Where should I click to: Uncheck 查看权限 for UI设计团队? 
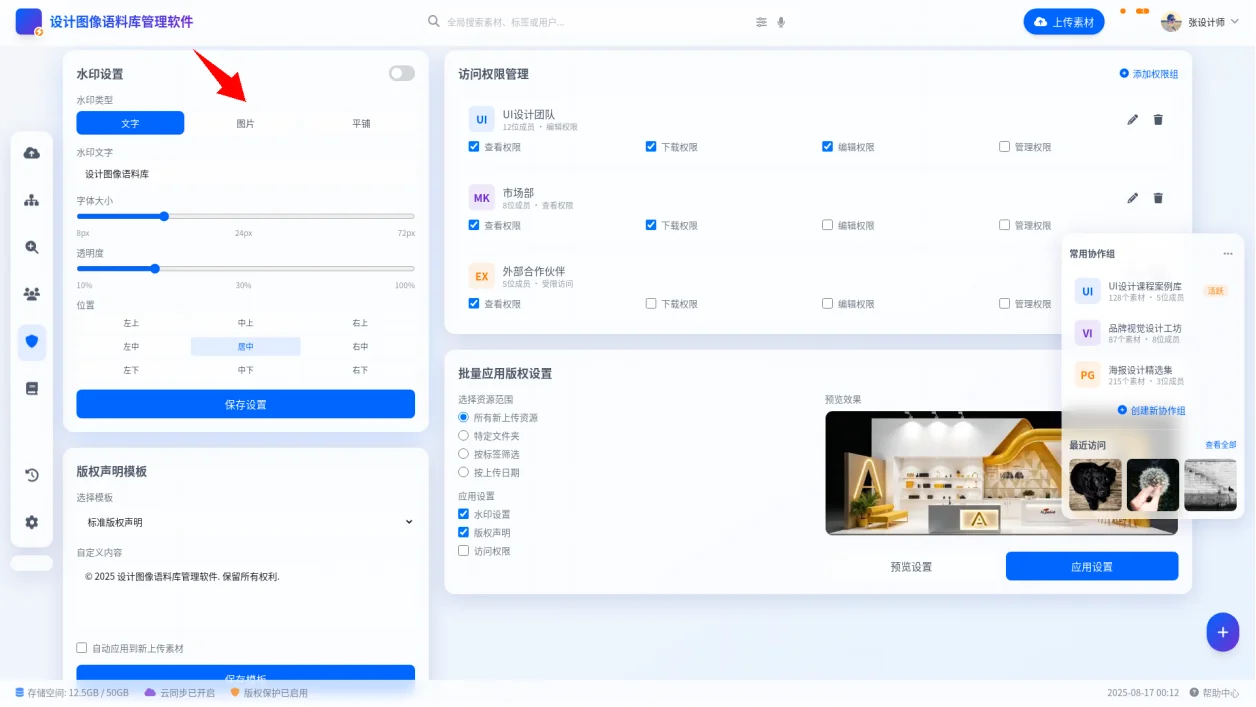474,146
